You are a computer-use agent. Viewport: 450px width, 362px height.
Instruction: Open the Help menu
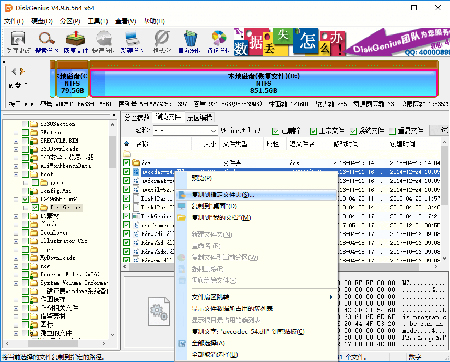[154, 21]
